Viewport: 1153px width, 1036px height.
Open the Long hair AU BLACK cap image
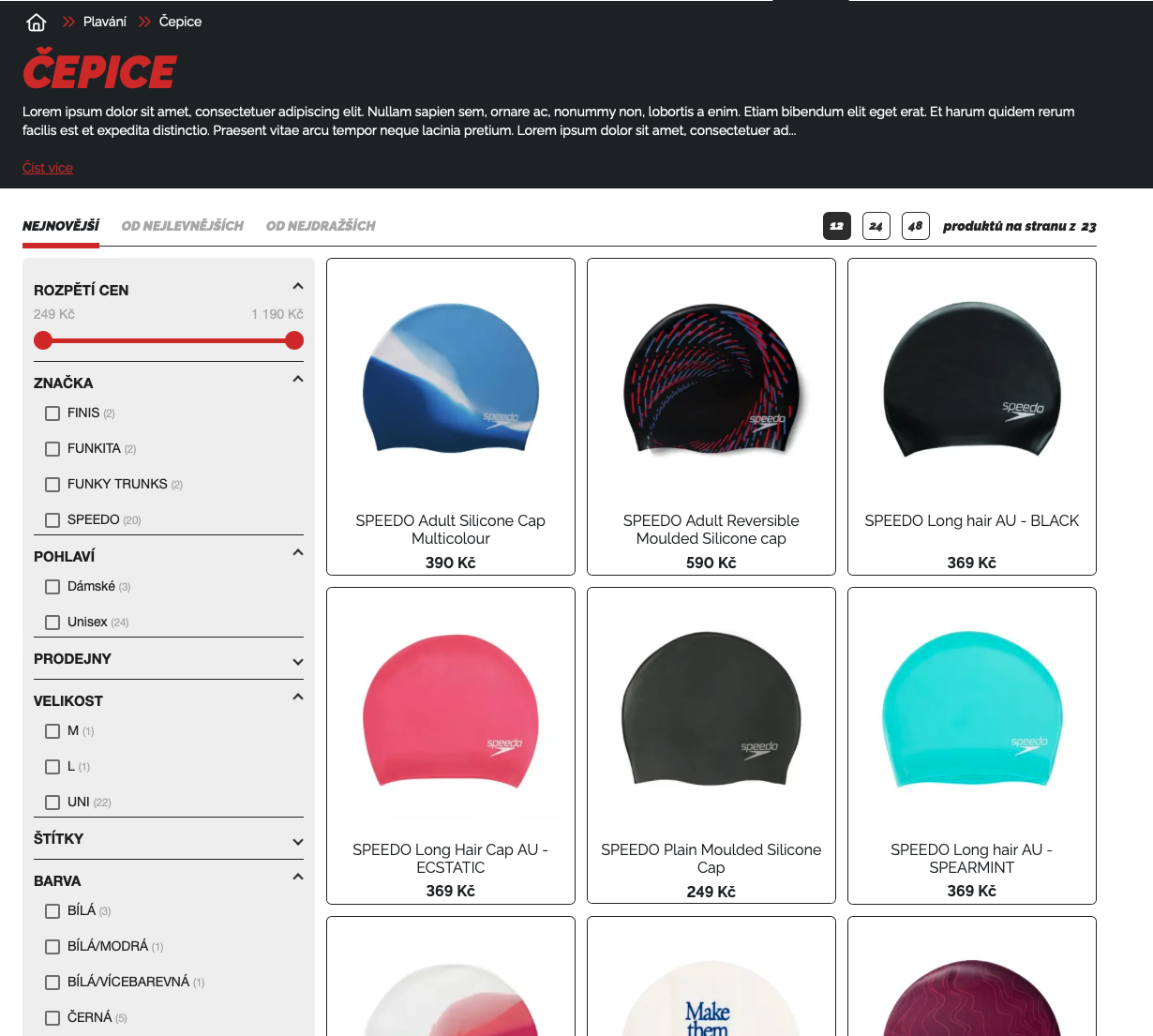pyautogui.click(x=972, y=379)
